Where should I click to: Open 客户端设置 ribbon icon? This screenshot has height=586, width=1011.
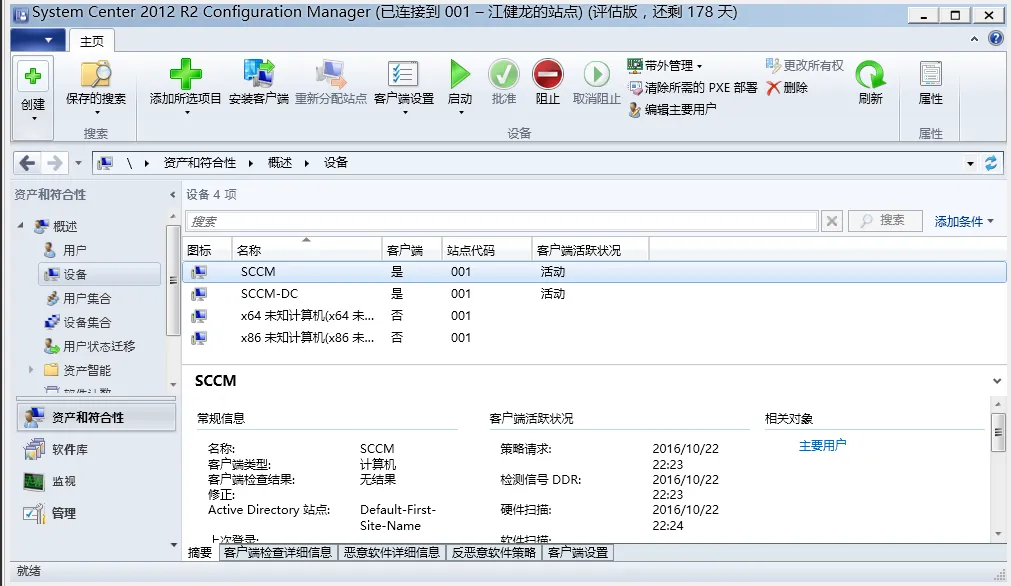pos(403,74)
